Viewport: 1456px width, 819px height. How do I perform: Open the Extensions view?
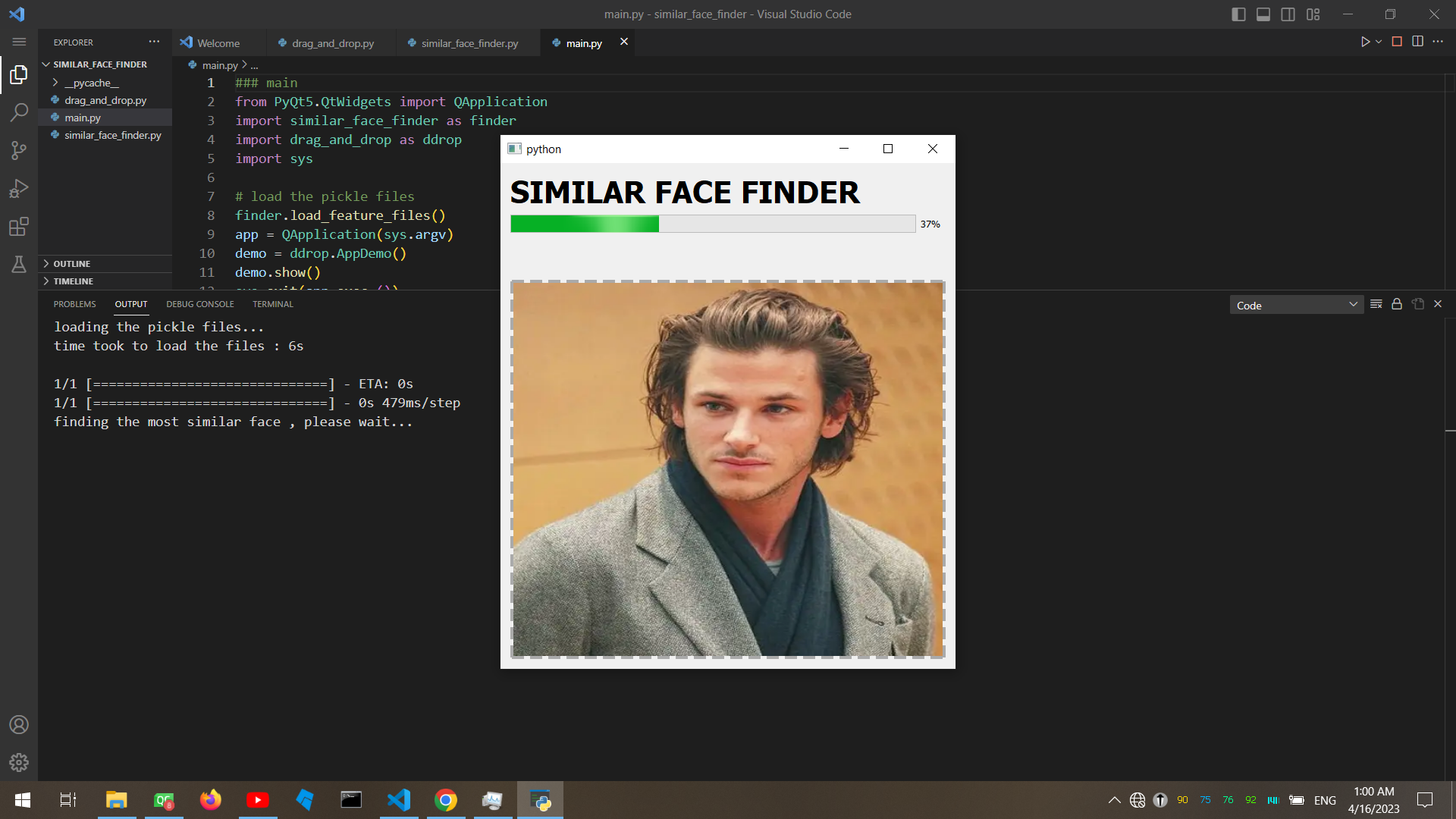tap(19, 227)
